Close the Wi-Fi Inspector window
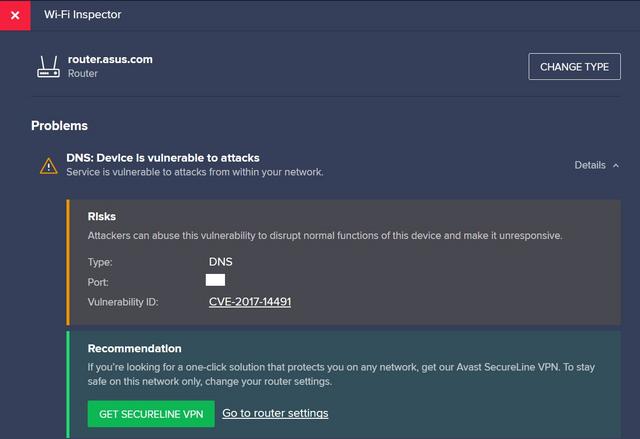 15,15
